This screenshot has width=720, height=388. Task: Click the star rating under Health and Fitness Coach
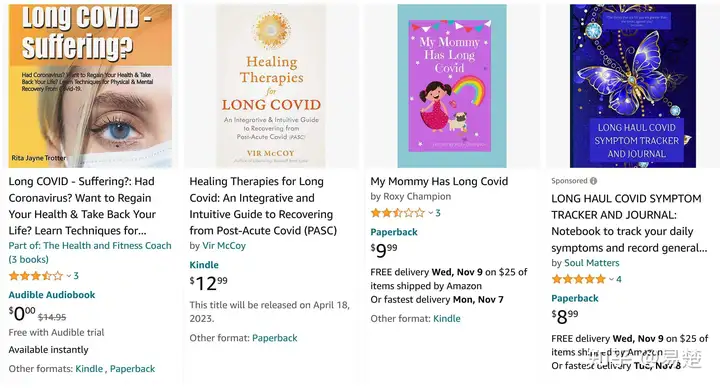(36, 276)
